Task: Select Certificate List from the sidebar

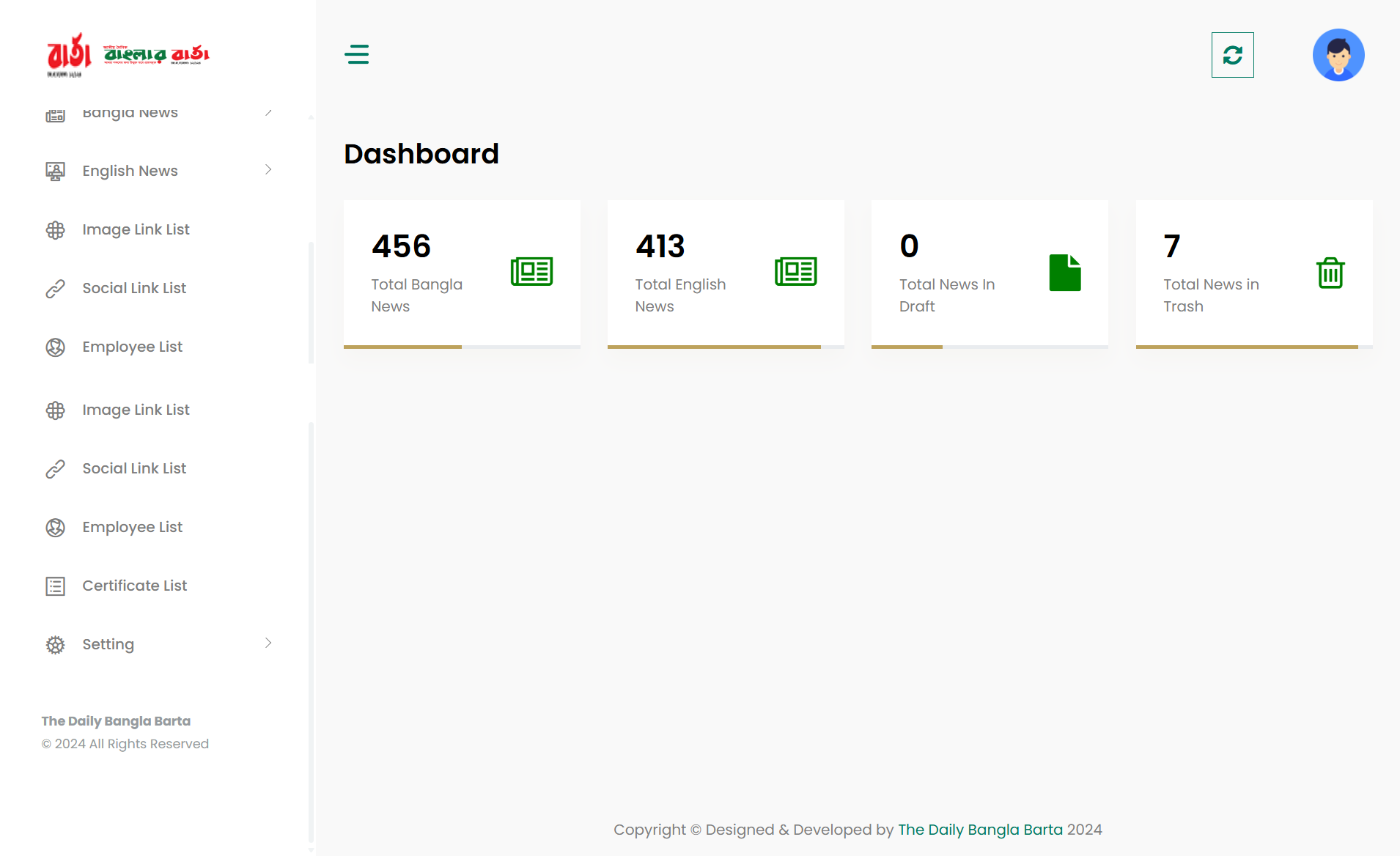Action: [133, 586]
